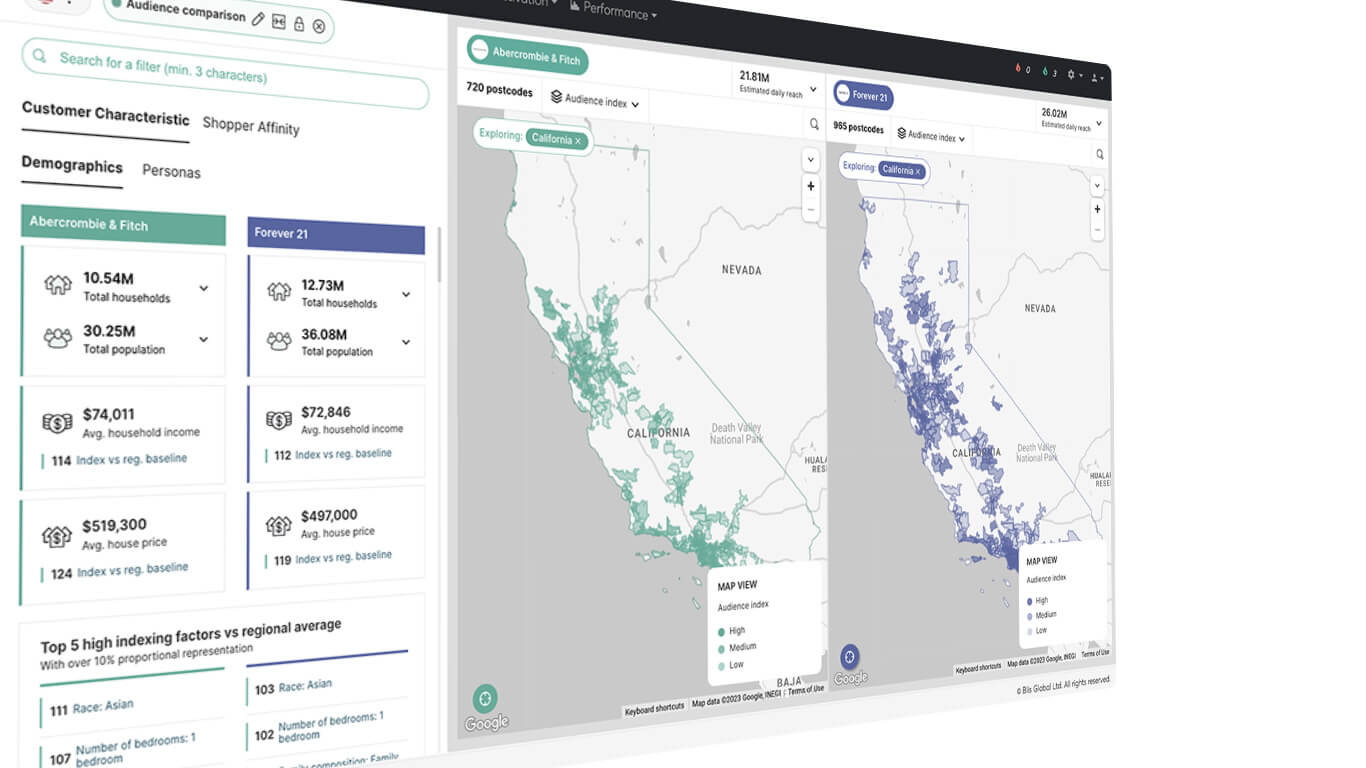Click '111 Race: Asian' factor link
Image resolution: width=1366 pixels, height=768 pixels.
91,707
